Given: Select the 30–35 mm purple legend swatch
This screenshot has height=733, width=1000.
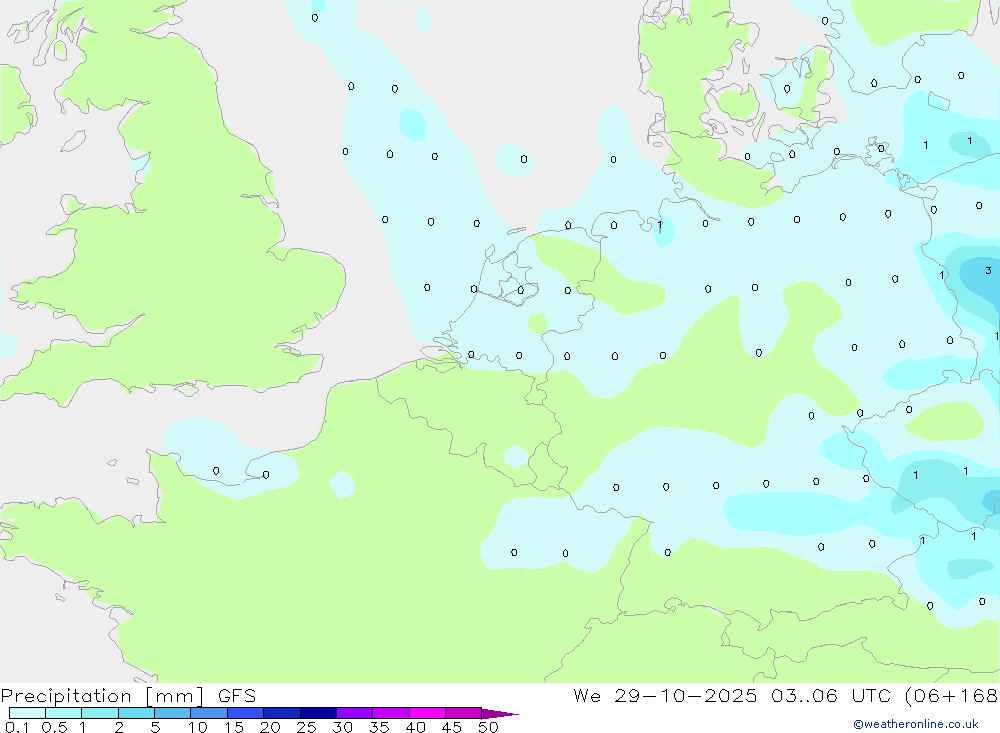Looking at the screenshot, I should (x=355, y=713).
